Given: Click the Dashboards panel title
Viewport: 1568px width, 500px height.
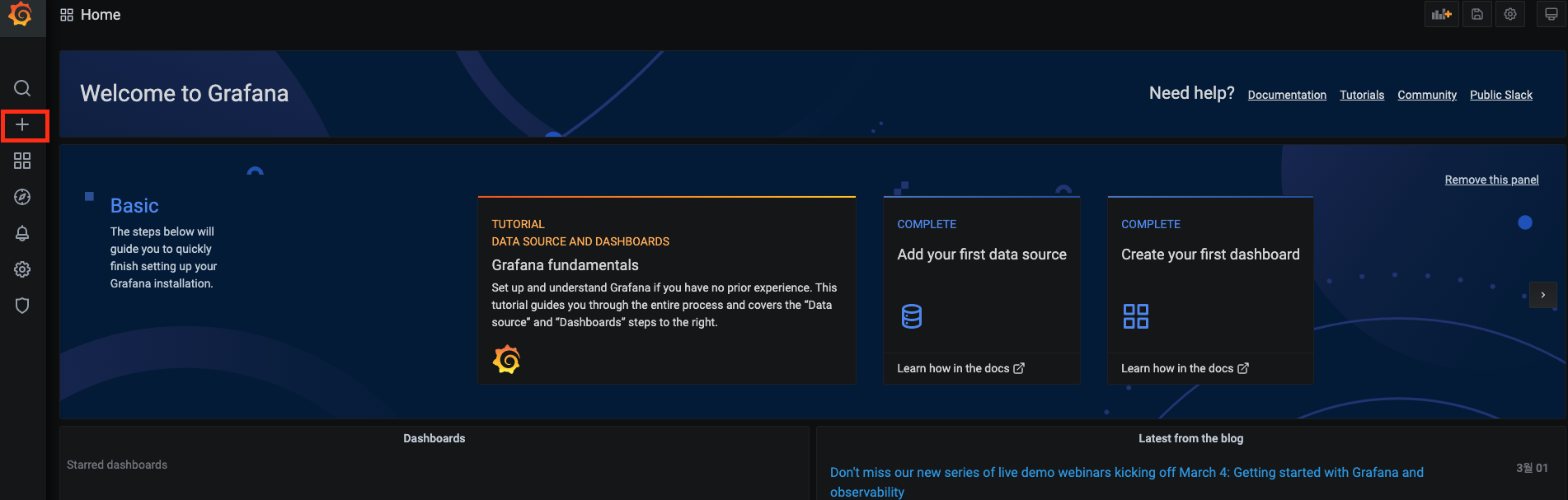Looking at the screenshot, I should [x=434, y=438].
